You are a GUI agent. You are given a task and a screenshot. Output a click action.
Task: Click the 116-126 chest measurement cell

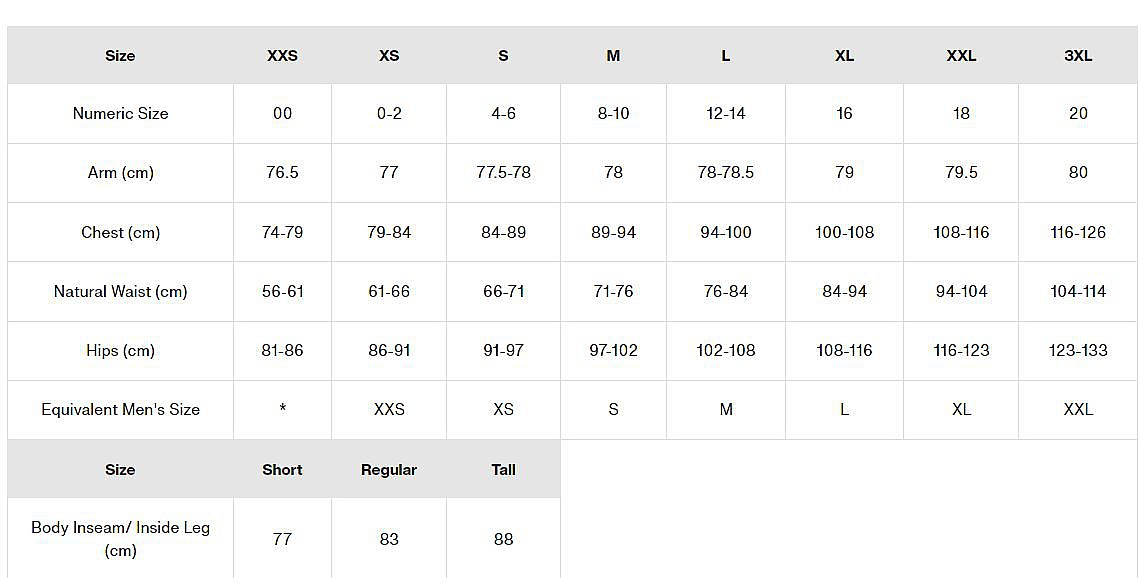pyautogui.click(x=1077, y=233)
